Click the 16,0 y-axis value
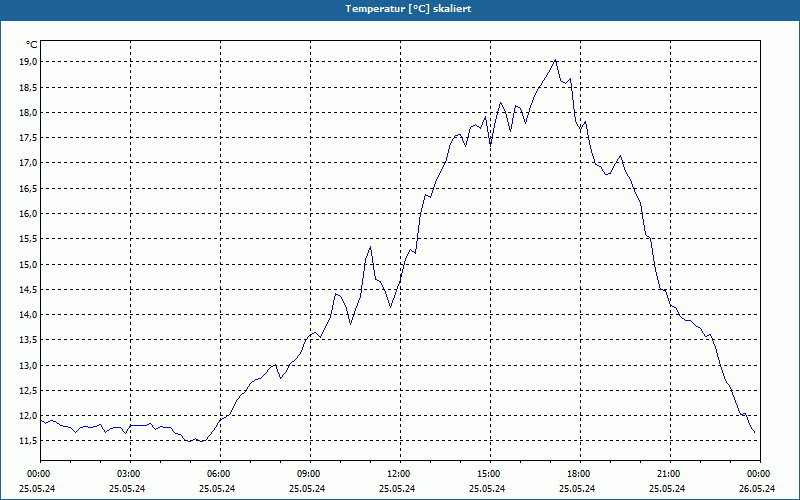This screenshot has height=500, width=800. coord(29,214)
